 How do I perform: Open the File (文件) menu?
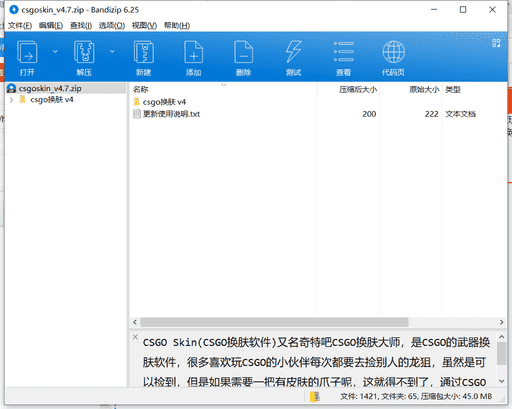coord(20,26)
